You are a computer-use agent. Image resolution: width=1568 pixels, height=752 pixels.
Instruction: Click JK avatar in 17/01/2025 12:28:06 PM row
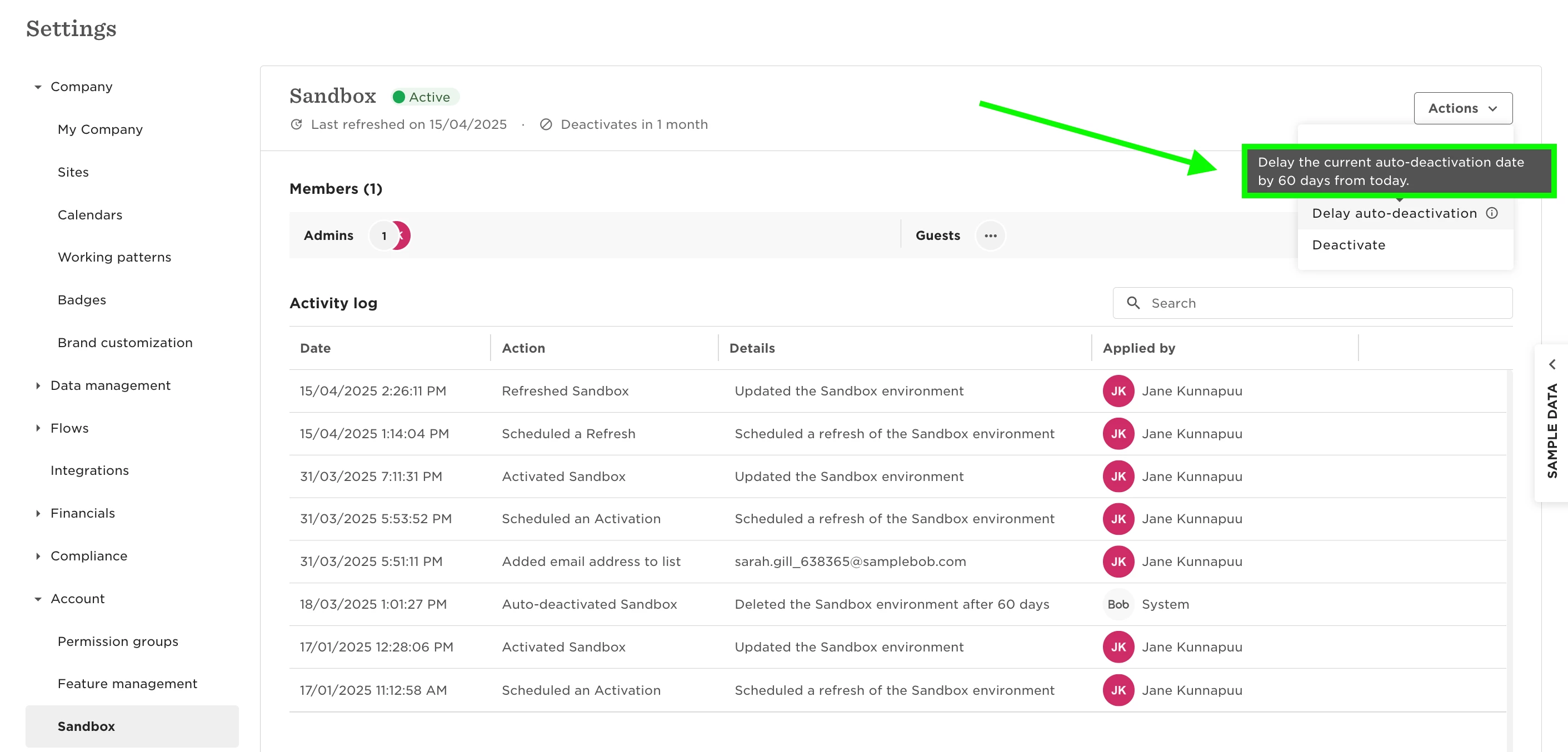coord(1118,648)
